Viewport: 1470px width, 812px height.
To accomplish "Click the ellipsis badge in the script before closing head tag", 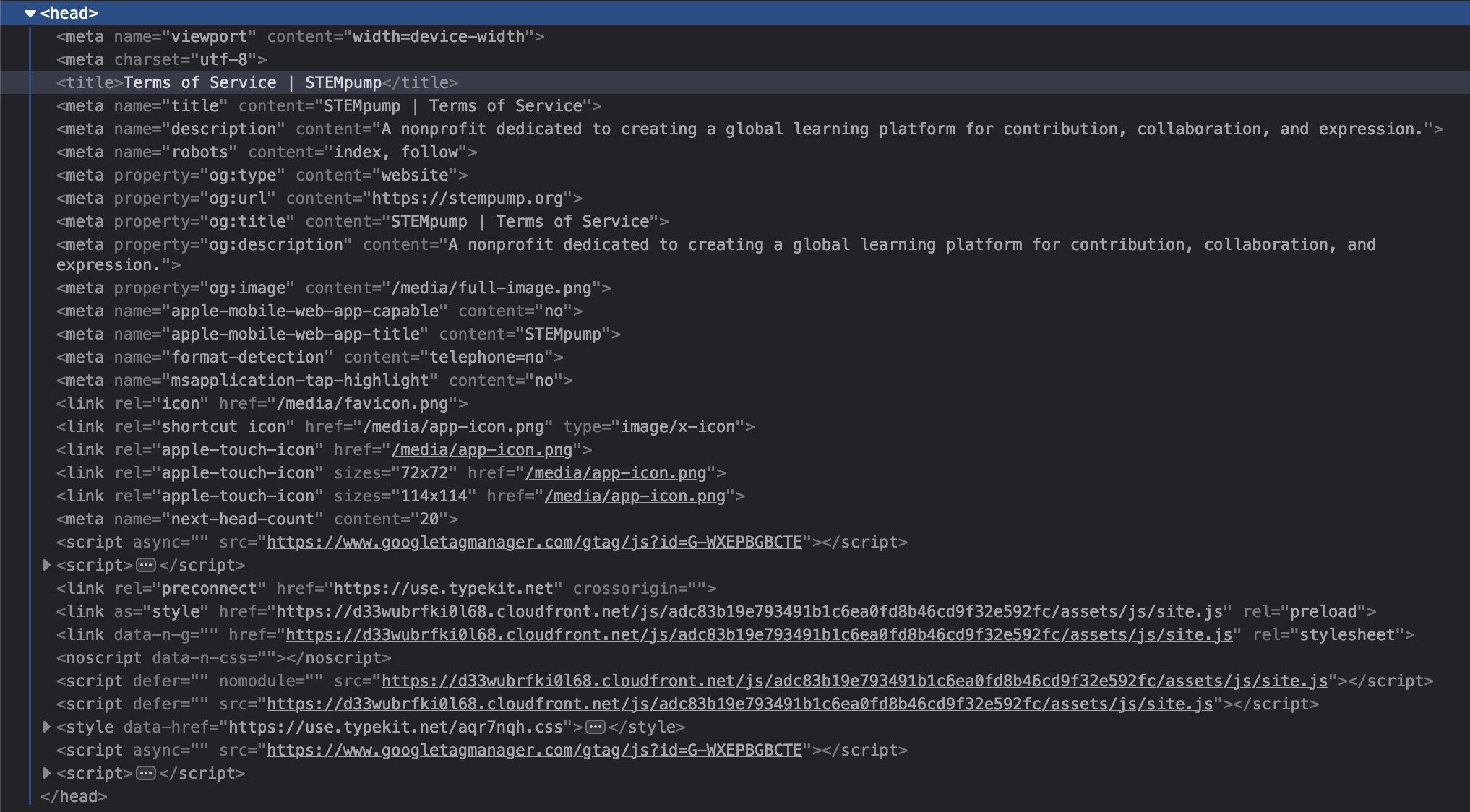I will coord(146,773).
